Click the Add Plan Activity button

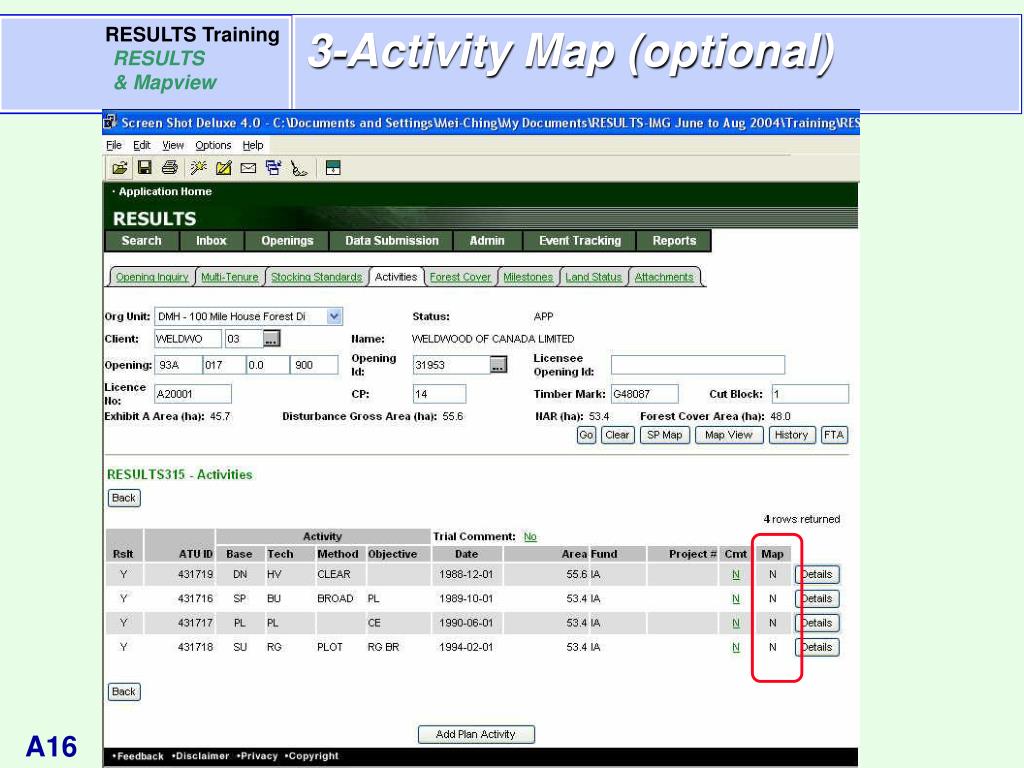(475, 735)
